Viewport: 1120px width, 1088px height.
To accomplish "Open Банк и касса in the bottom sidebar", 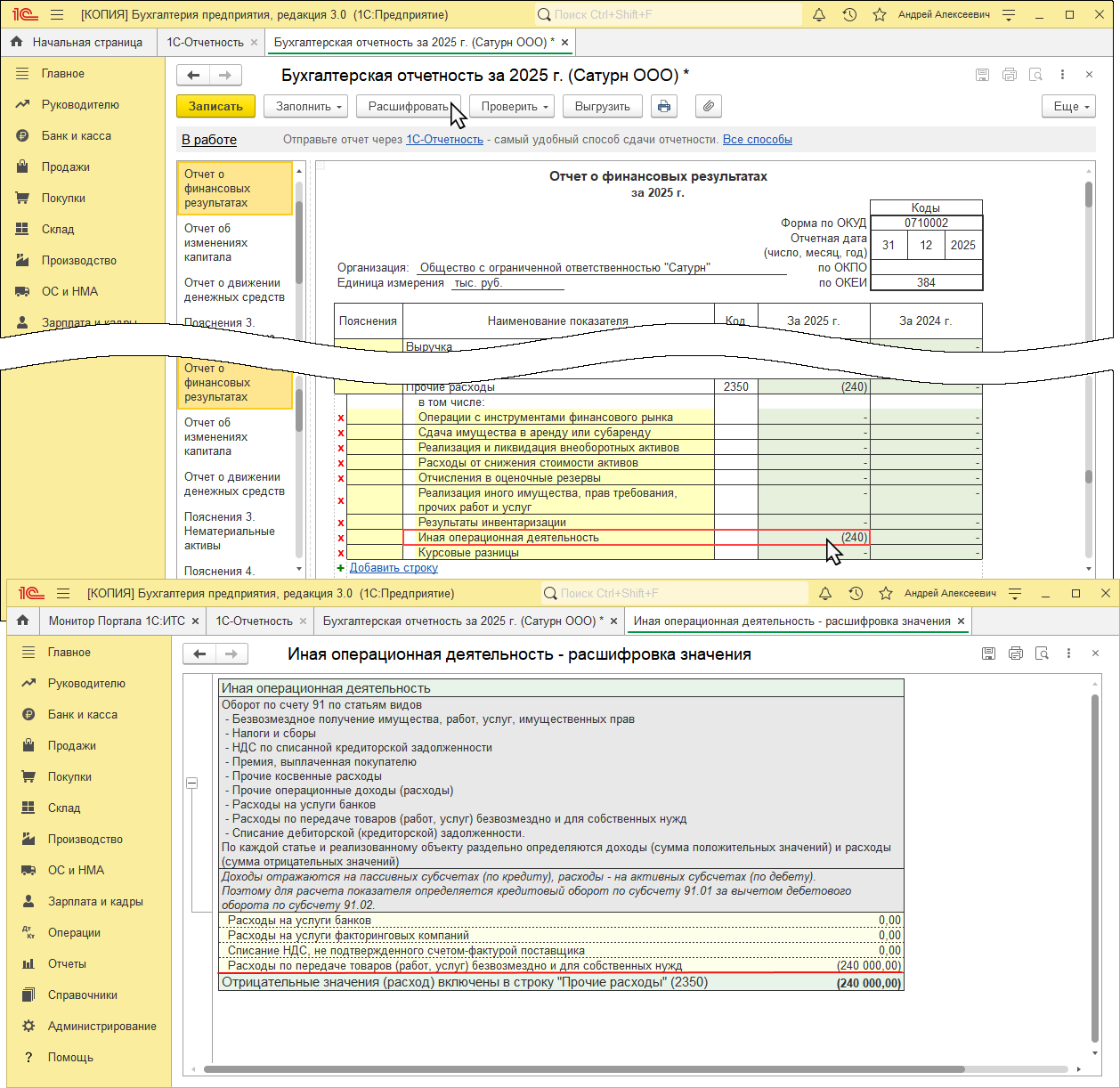I will (x=89, y=714).
